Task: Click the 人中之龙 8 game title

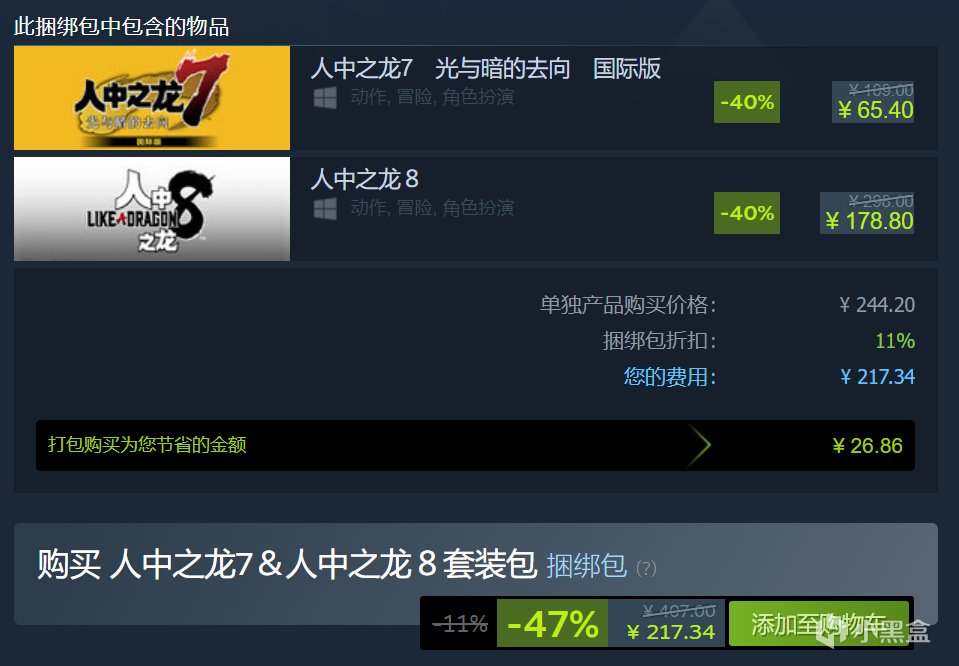Action: tap(365, 179)
